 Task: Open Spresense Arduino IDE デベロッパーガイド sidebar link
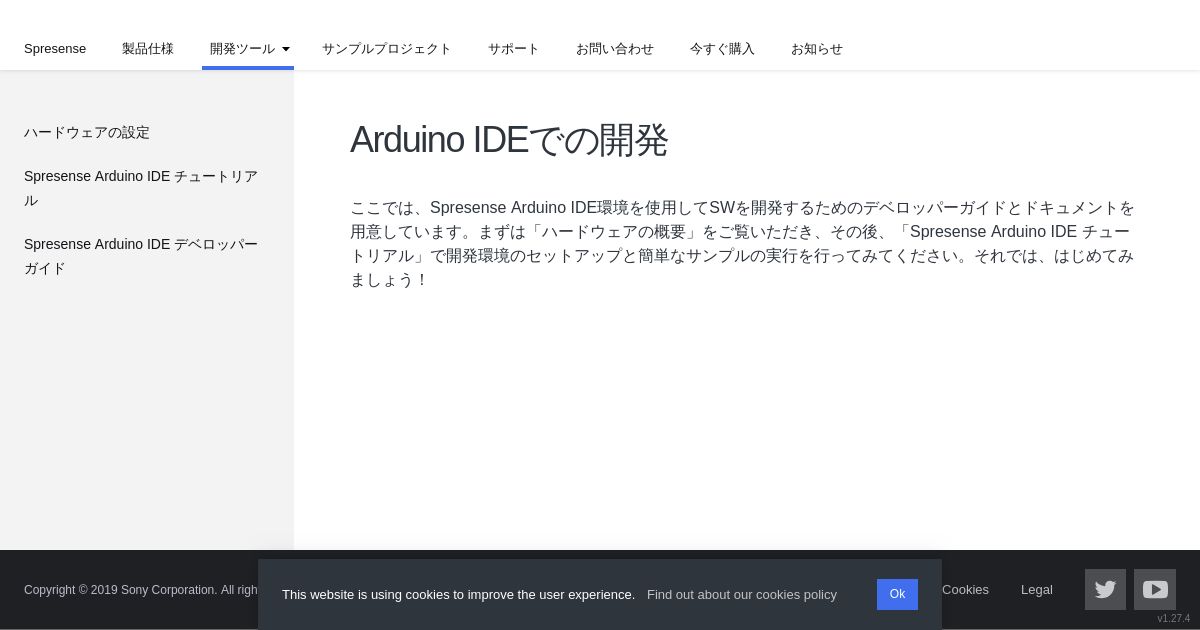pyautogui.click(x=141, y=256)
